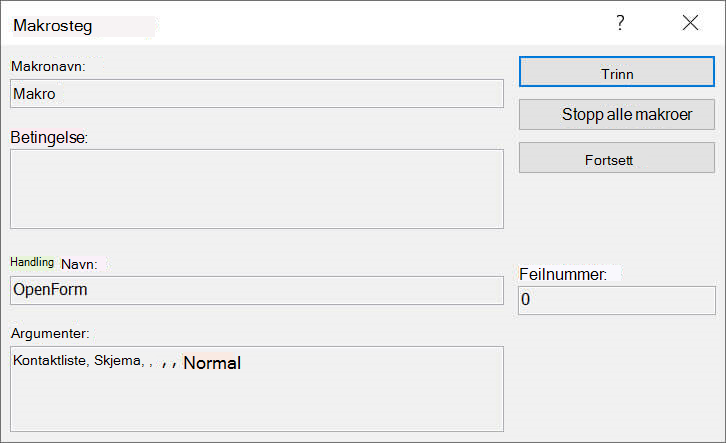Click the Feilnummer label

563,275
